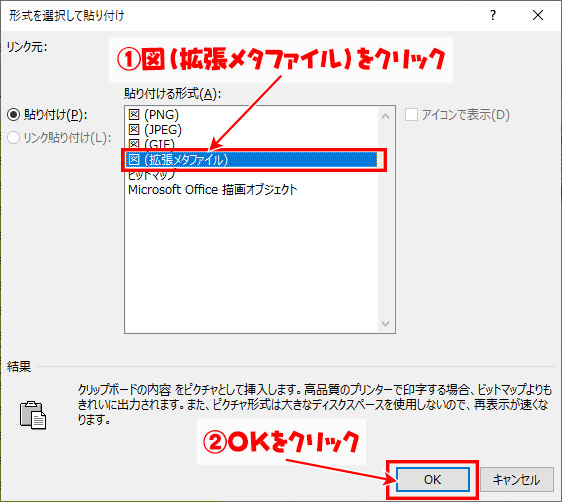The width and height of the screenshot is (562, 502).
Task: Click the dialog title 形式を選択して貼り付け
Action: pyautogui.click(x=67, y=15)
